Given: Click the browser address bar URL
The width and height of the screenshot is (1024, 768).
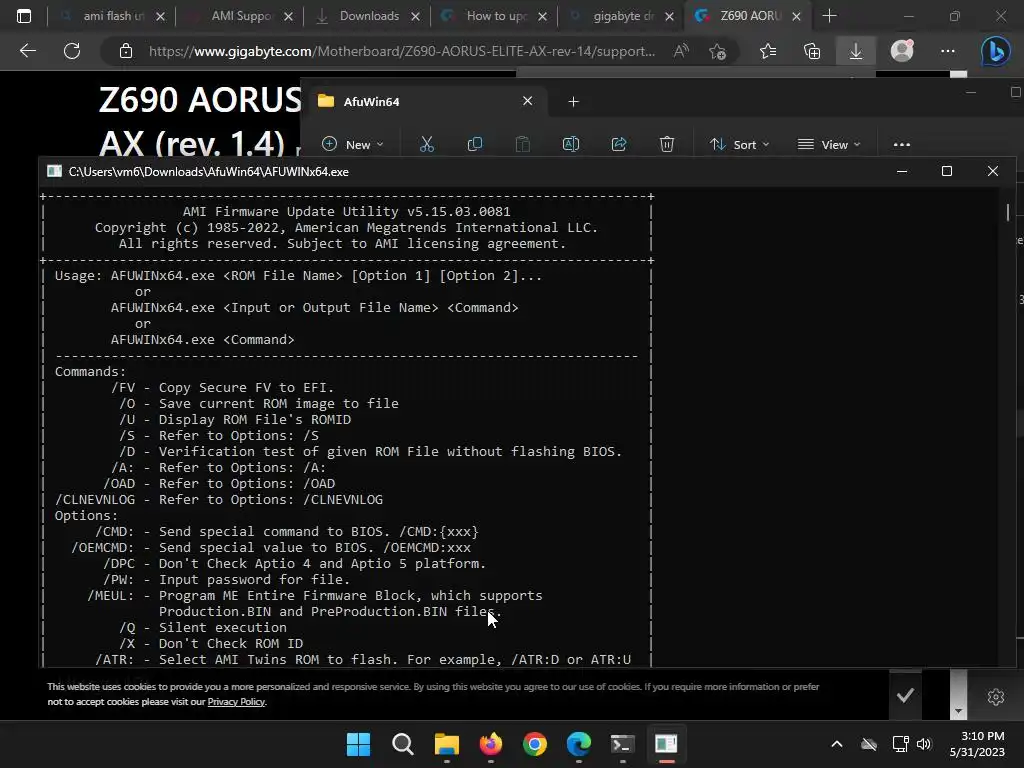Looking at the screenshot, I should point(402,51).
